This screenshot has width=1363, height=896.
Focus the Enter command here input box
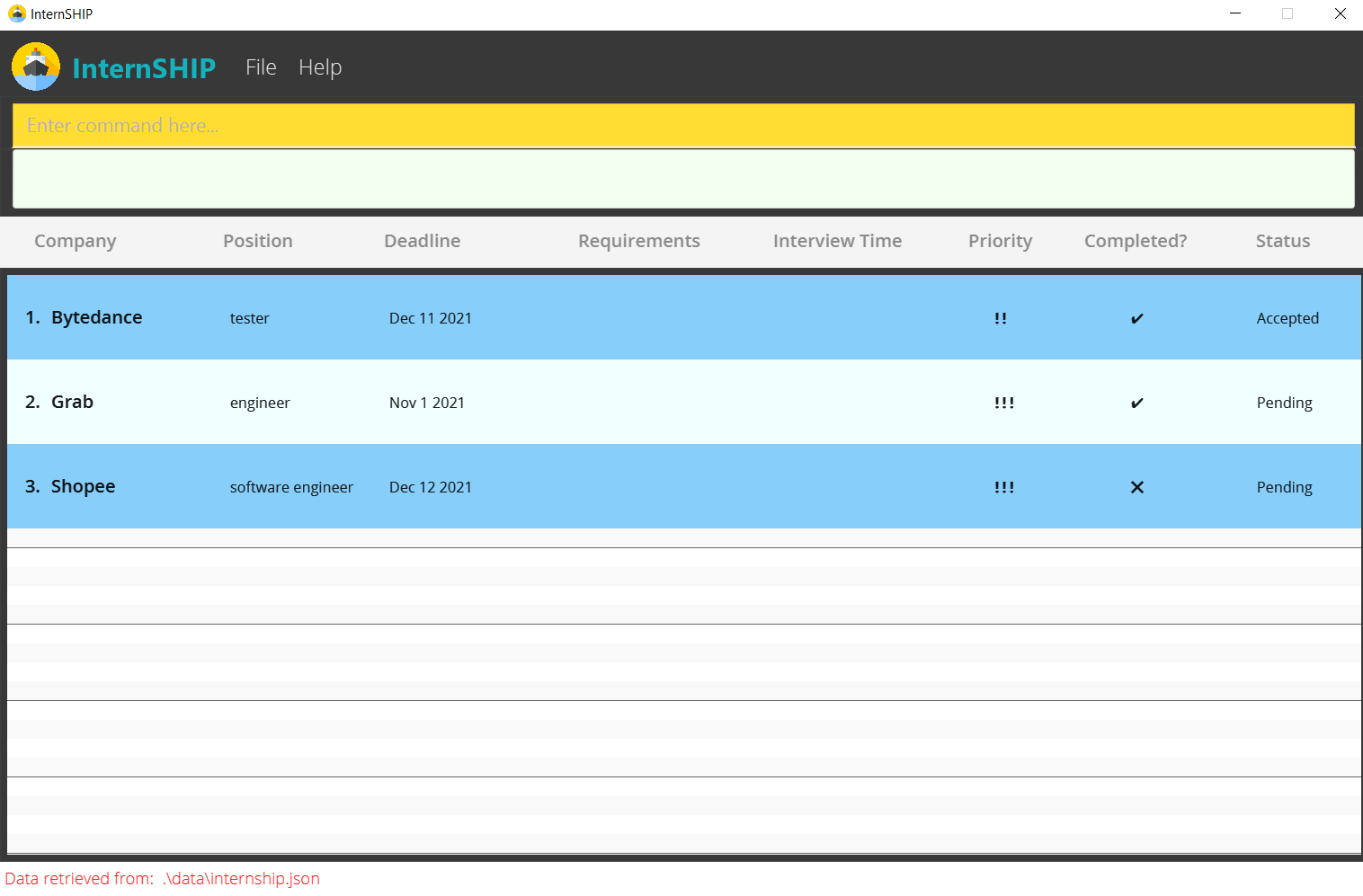pyautogui.click(x=683, y=126)
